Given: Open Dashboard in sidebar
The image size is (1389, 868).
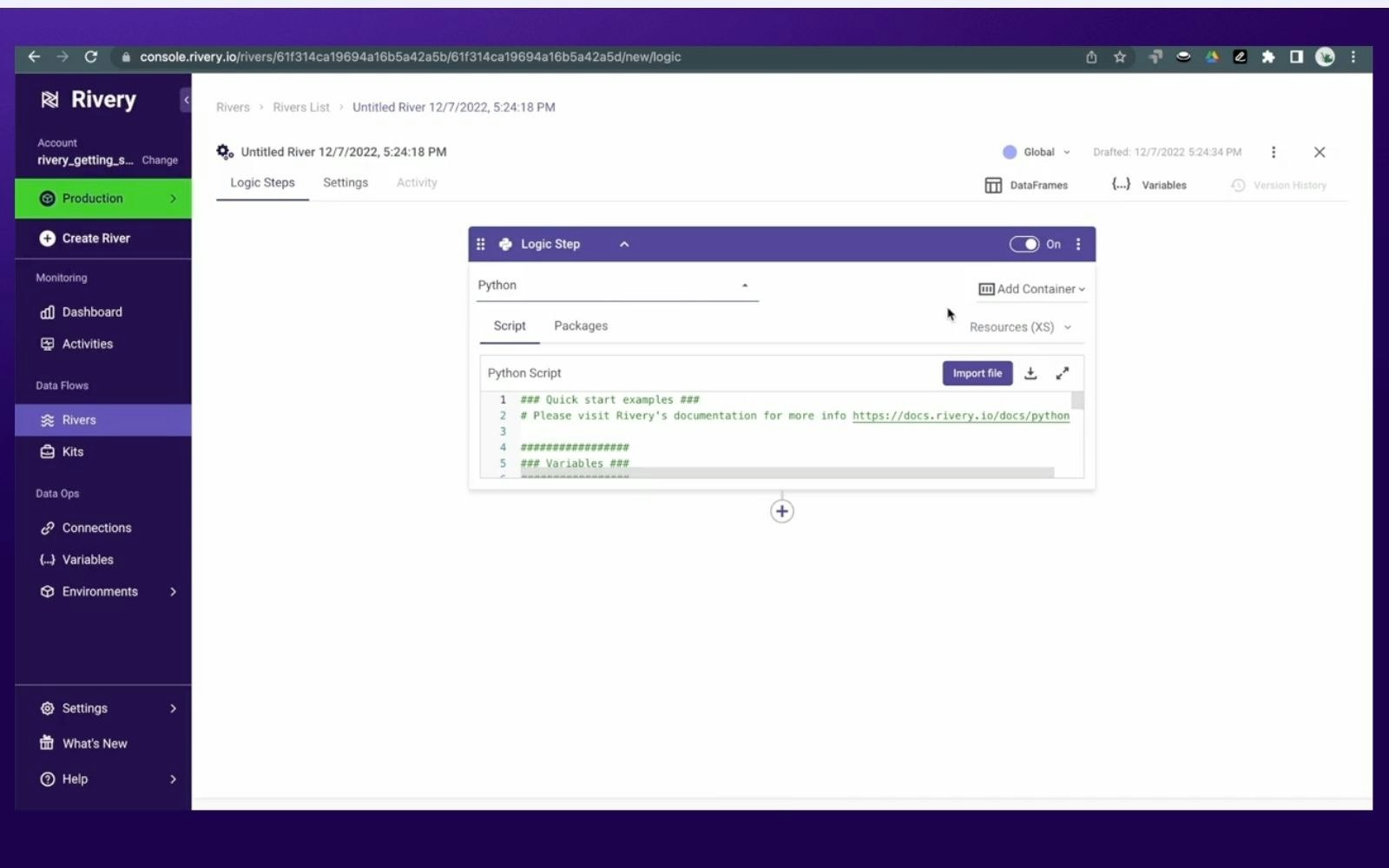Looking at the screenshot, I should click(x=82, y=312).
